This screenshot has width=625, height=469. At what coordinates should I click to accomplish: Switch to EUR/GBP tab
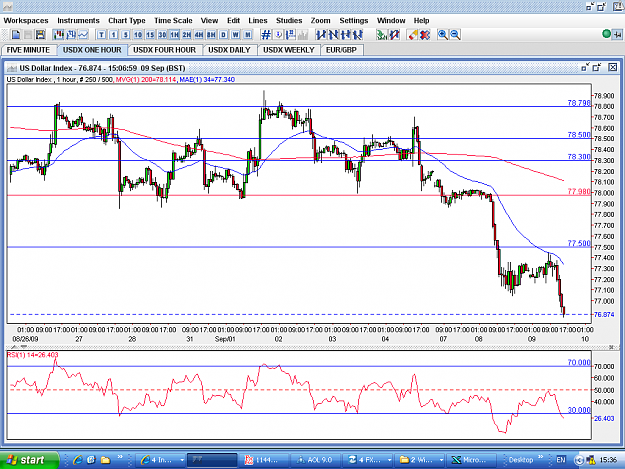coord(341,50)
